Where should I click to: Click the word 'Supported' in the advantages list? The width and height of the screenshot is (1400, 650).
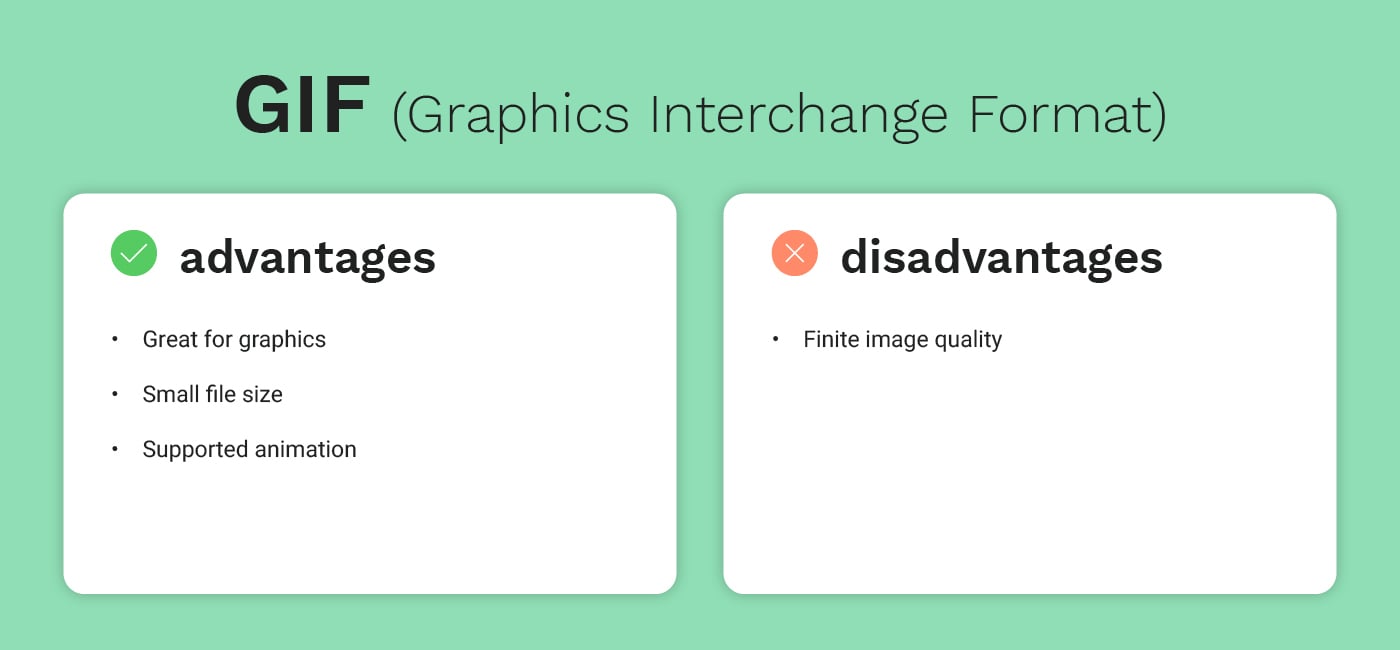point(189,450)
